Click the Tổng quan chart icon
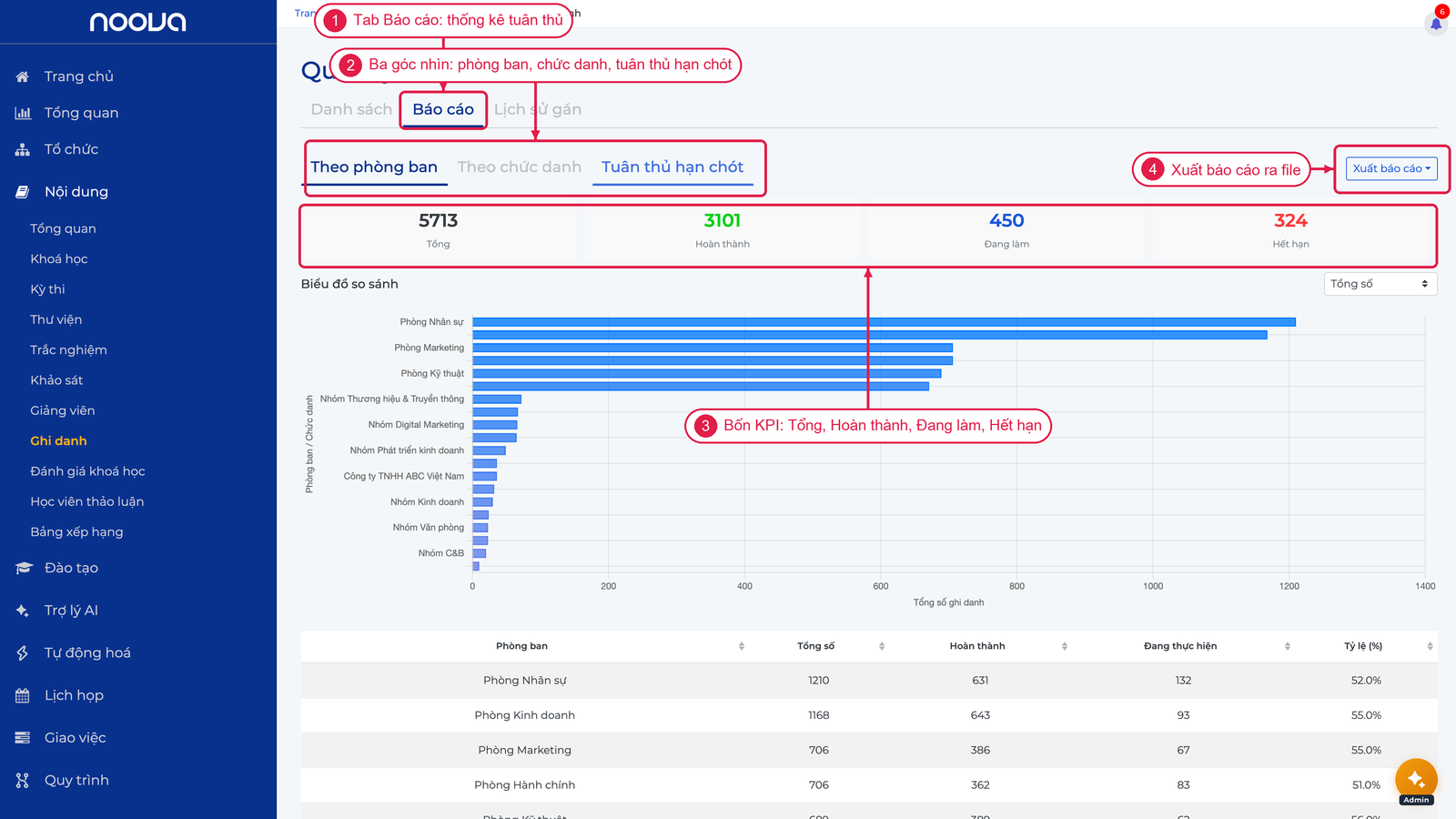This screenshot has height=819, width=1456. pyautogui.click(x=23, y=113)
